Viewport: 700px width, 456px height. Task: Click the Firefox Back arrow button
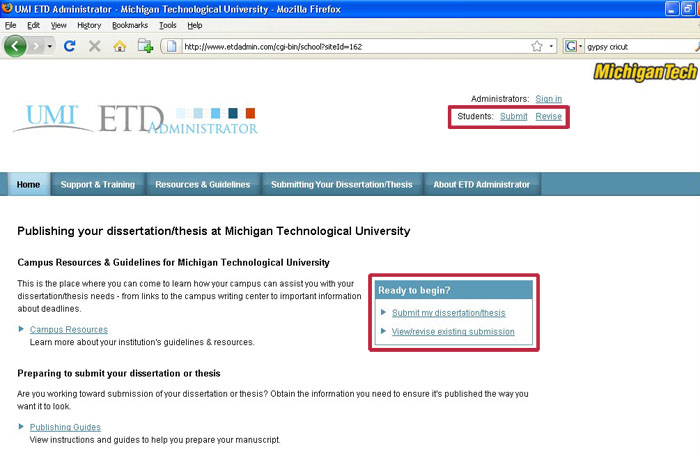pyautogui.click(x=15, y=46)
